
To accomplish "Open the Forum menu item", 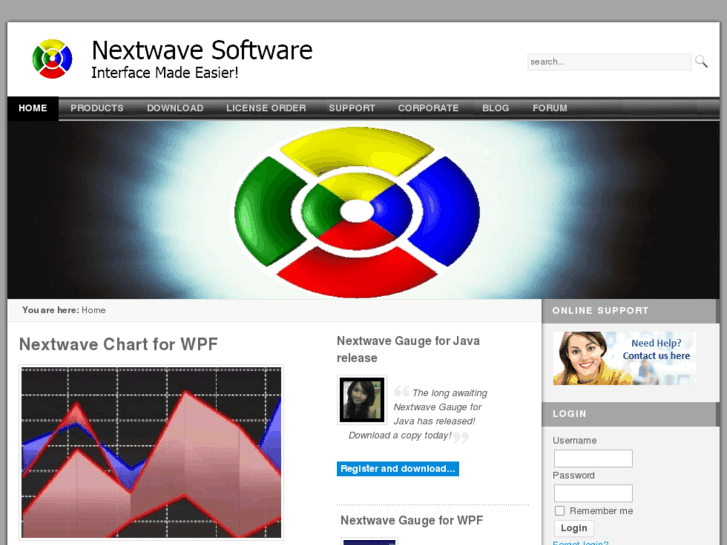I will coord(550,108).
